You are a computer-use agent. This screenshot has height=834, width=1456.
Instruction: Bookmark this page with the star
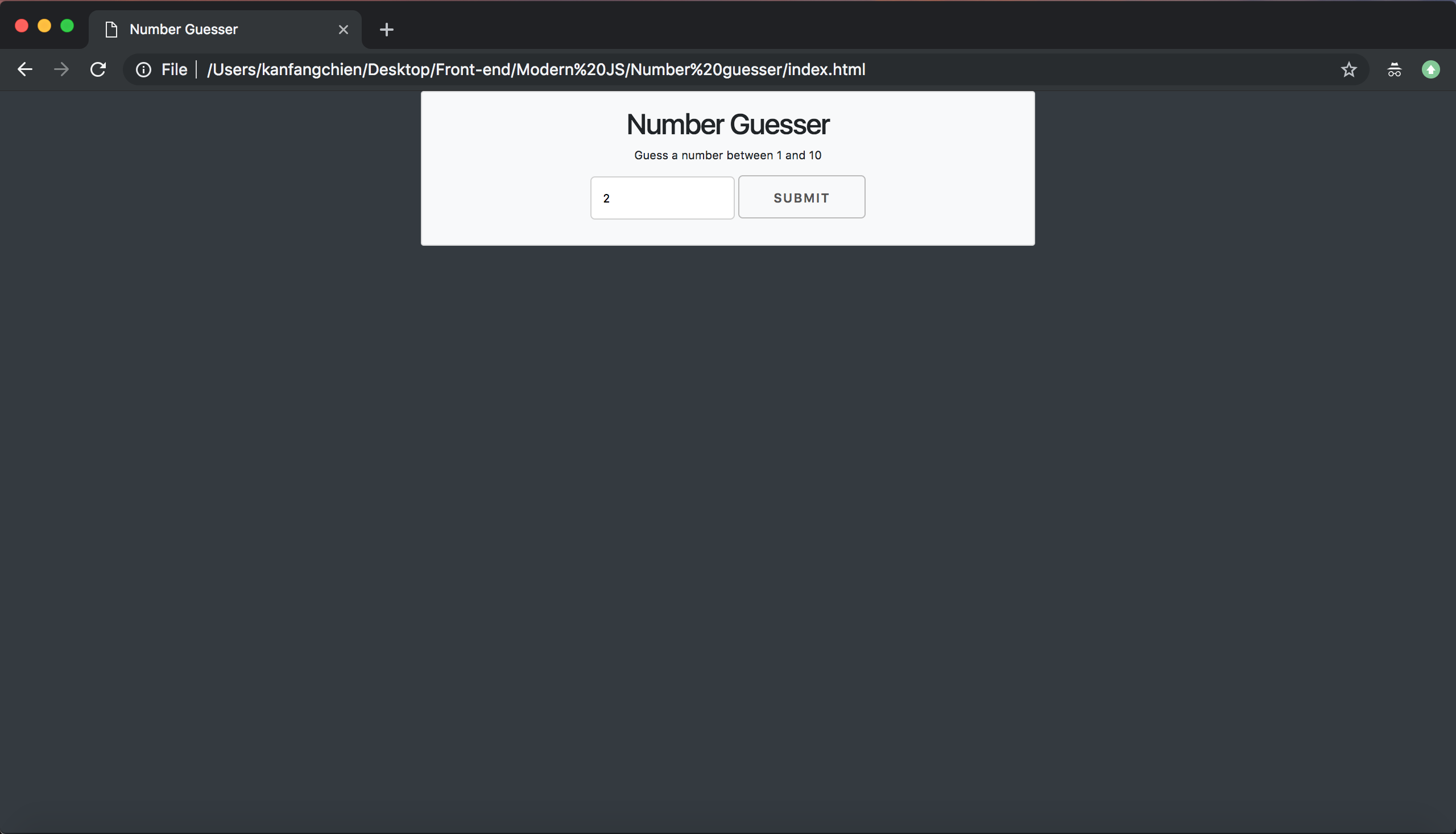pyautogui.click(x=1349, y=69)
